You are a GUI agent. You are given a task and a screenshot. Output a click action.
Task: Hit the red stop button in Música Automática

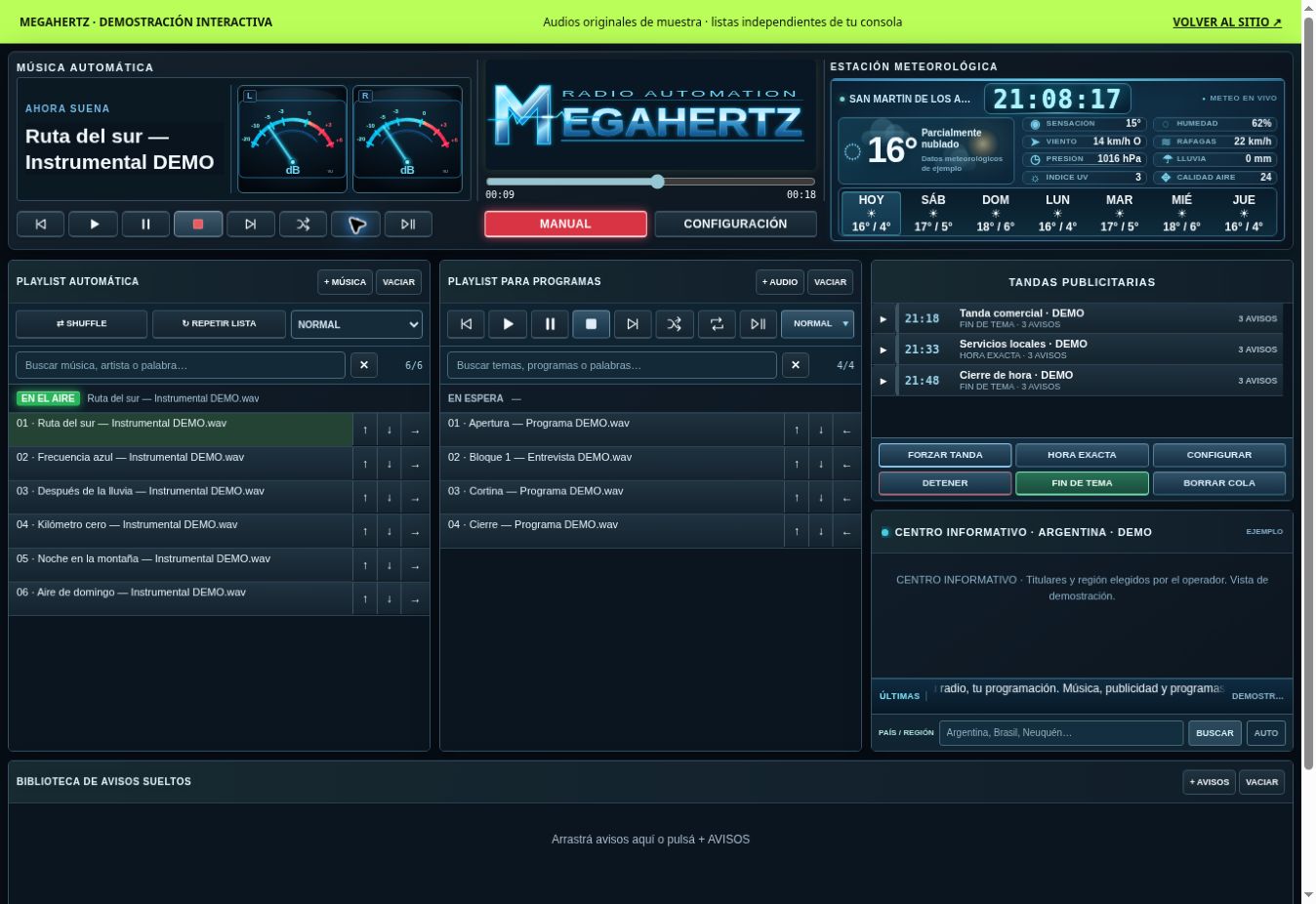pyautogui.click(x=198, y=224)
